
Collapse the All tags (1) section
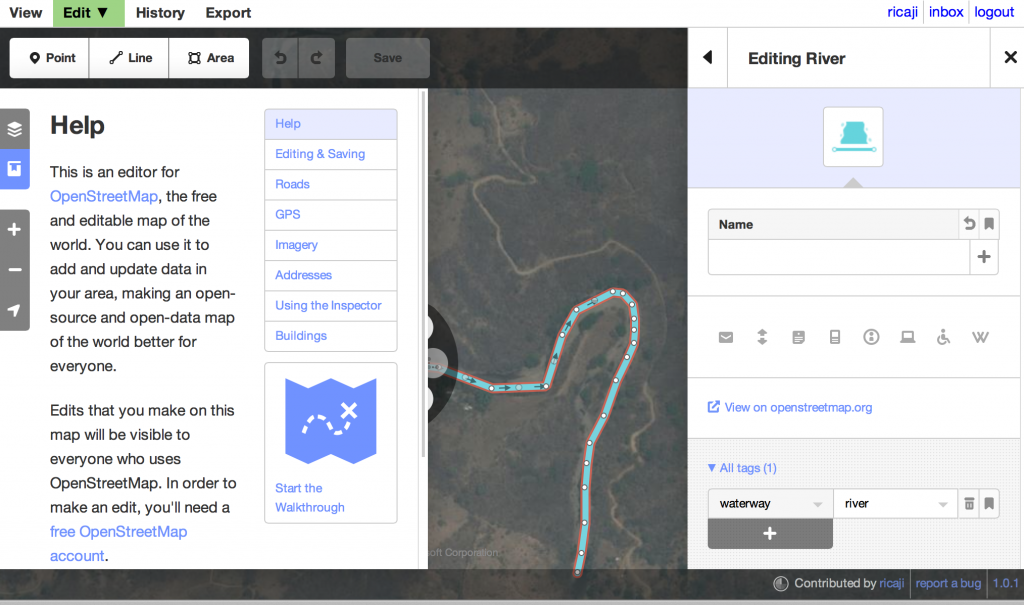pyautogui.click(x=742, y=468)
